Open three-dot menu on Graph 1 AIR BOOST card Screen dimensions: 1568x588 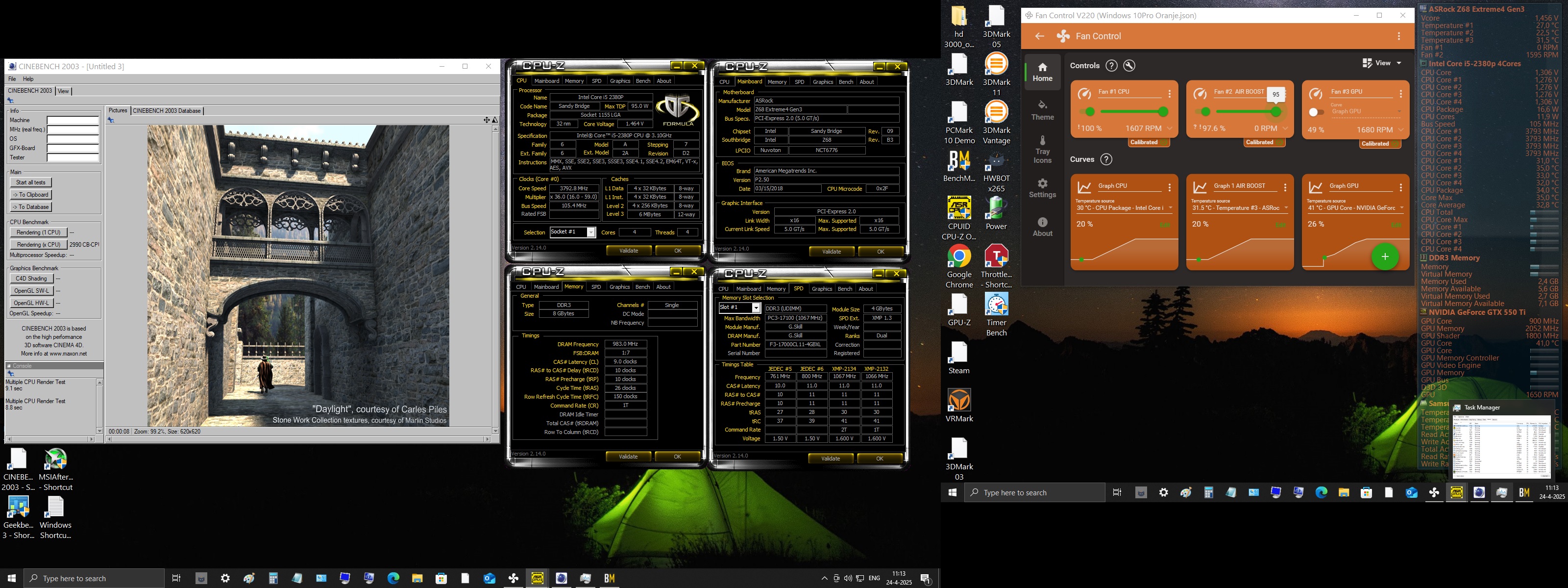pos(1285,188)
